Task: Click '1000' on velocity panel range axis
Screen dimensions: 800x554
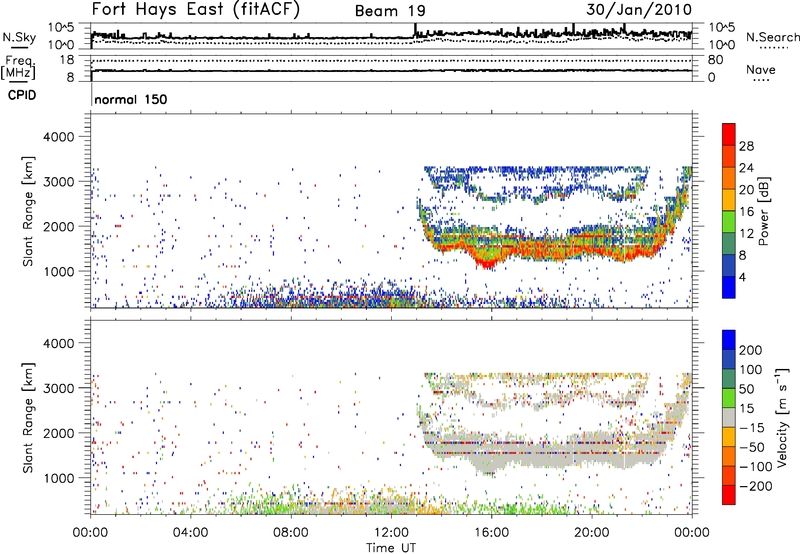Action: coord(59,478)
